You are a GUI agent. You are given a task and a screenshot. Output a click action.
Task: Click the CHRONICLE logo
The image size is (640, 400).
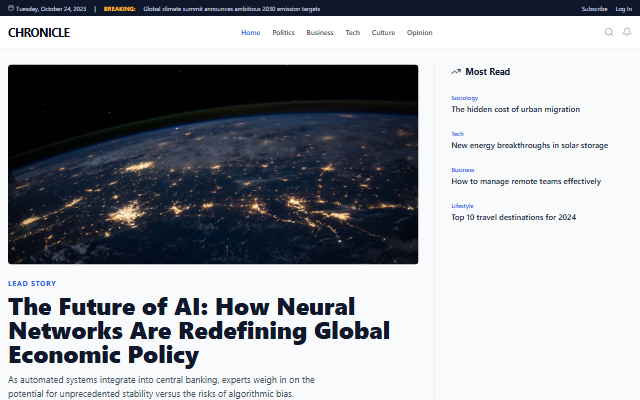click(39, 33)
